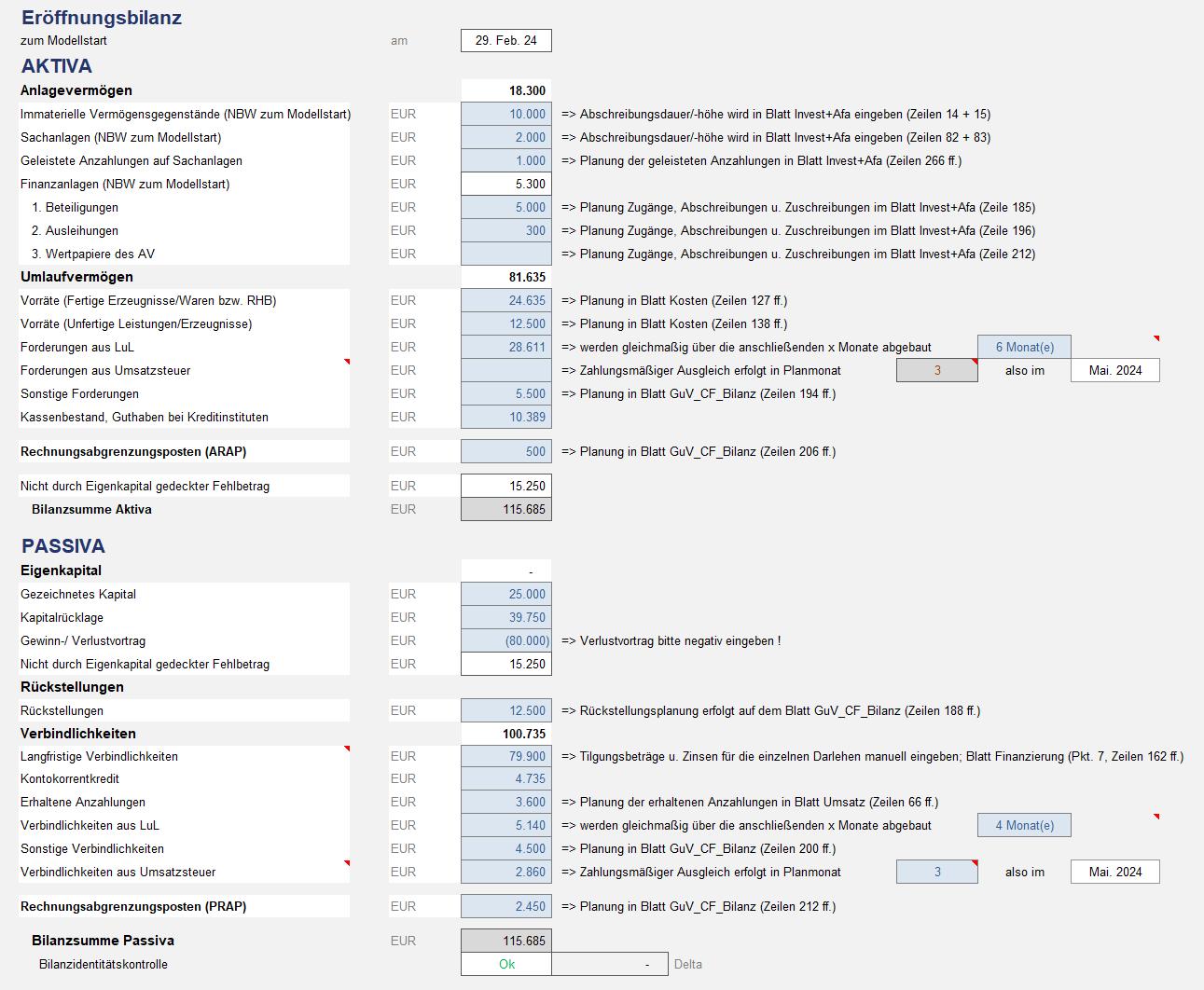Select the Umlaufvermögen total 81.635
The width and height of the screenshot is (1204, 990).
point(506,277)
